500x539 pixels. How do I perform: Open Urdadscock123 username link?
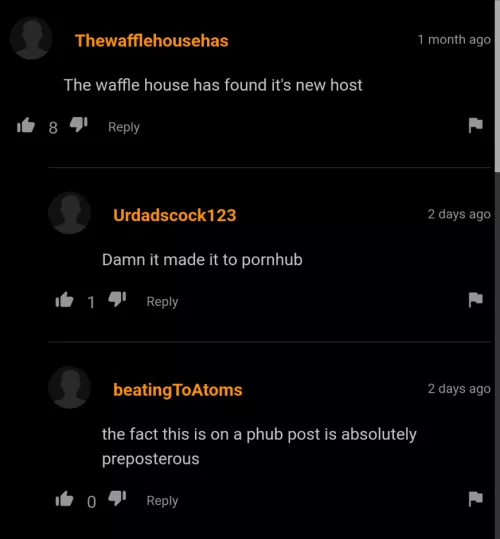point(175,215)
